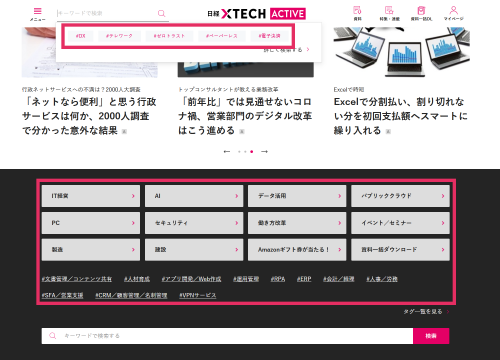500x360 pixels.
Task: Click the トップコンサルタントが教える series label
Action: [228, 90]
